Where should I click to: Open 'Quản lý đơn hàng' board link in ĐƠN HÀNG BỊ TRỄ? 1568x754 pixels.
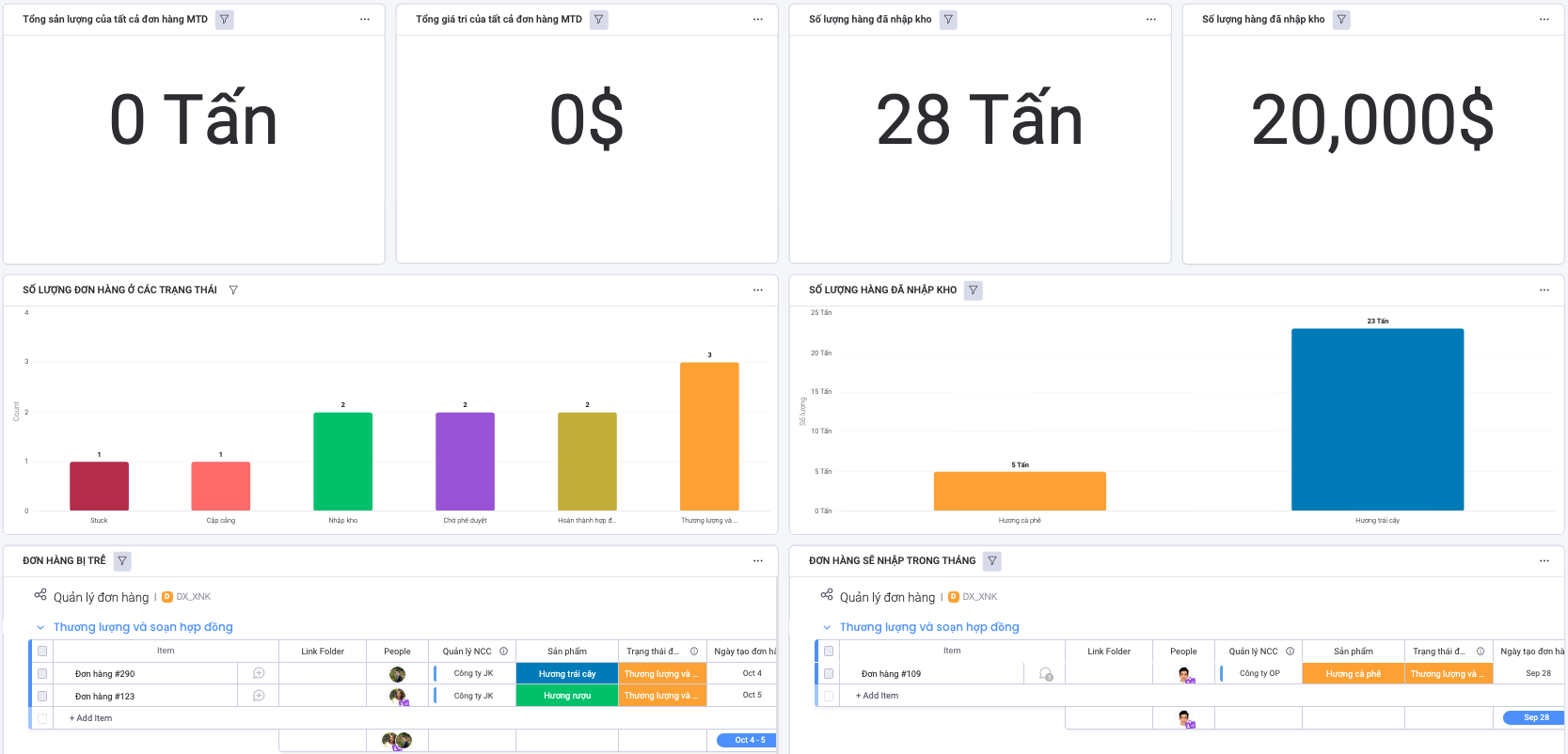[x=101, y=597]
